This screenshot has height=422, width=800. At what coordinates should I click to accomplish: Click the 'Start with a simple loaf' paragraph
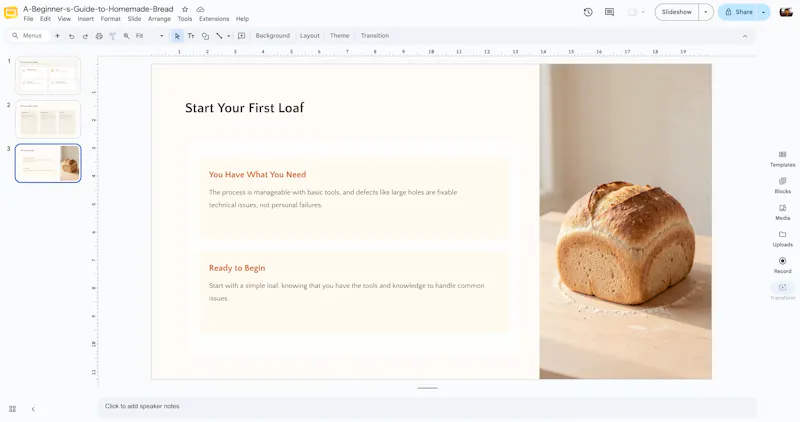coord(346,292)
